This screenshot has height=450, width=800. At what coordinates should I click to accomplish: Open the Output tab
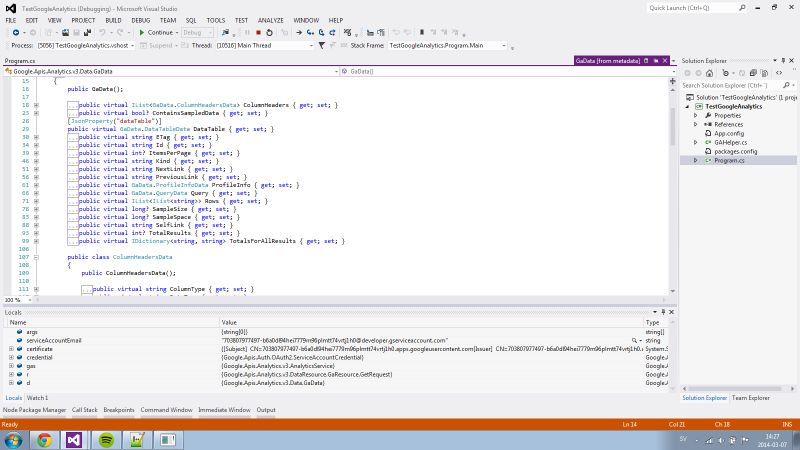tap(266, 410)
